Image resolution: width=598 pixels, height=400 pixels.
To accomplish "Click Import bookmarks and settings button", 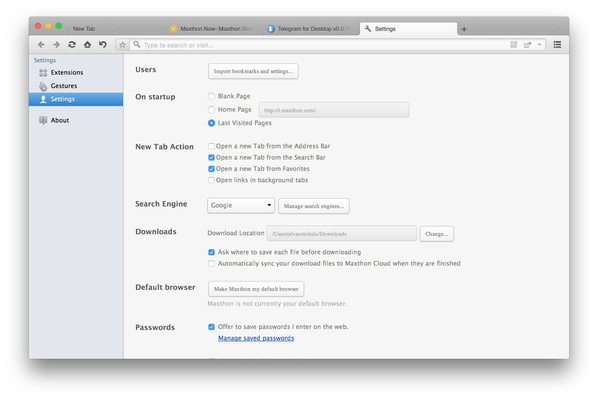I will 253,71.
